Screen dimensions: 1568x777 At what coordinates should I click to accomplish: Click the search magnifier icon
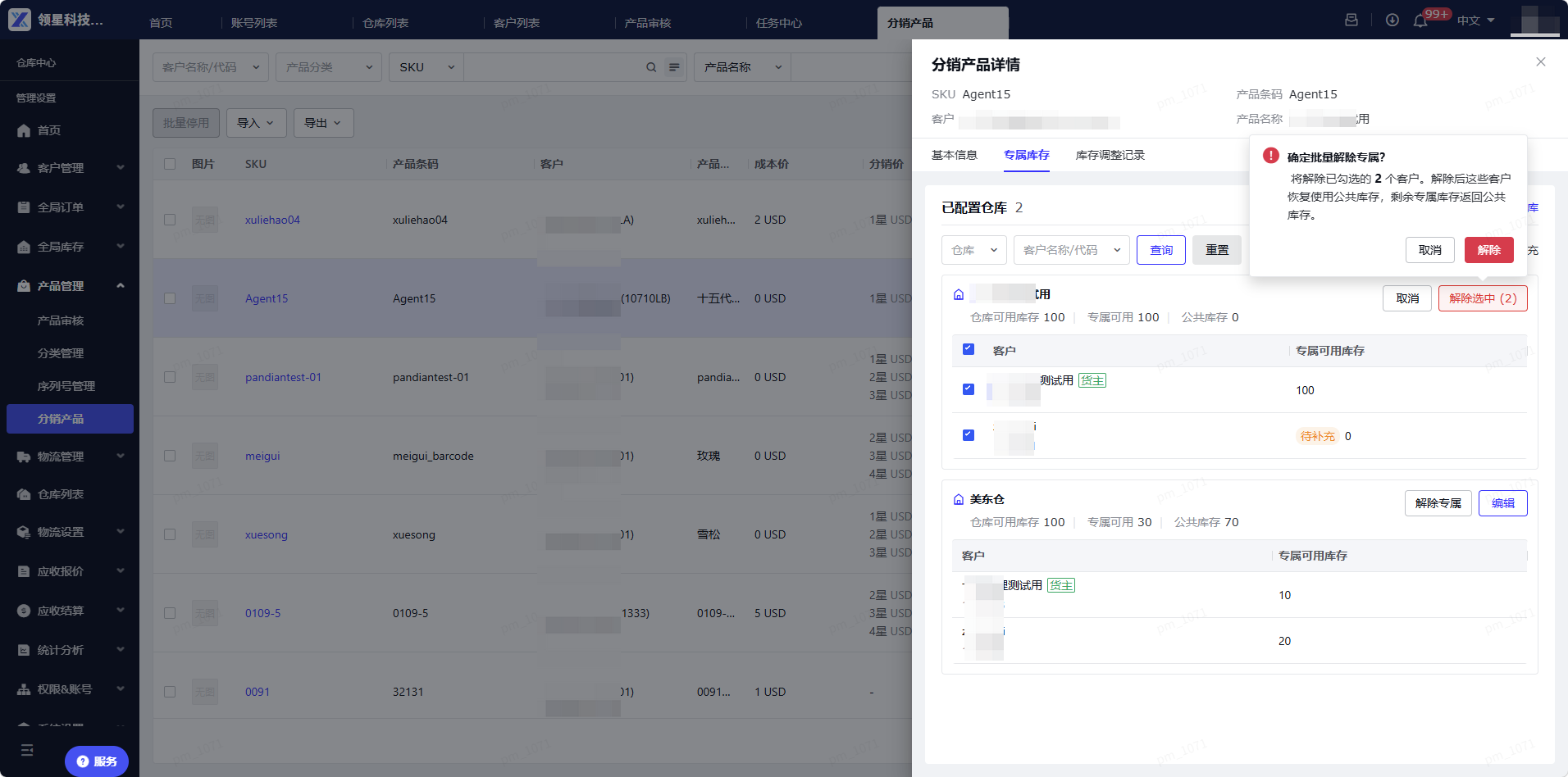651,67
